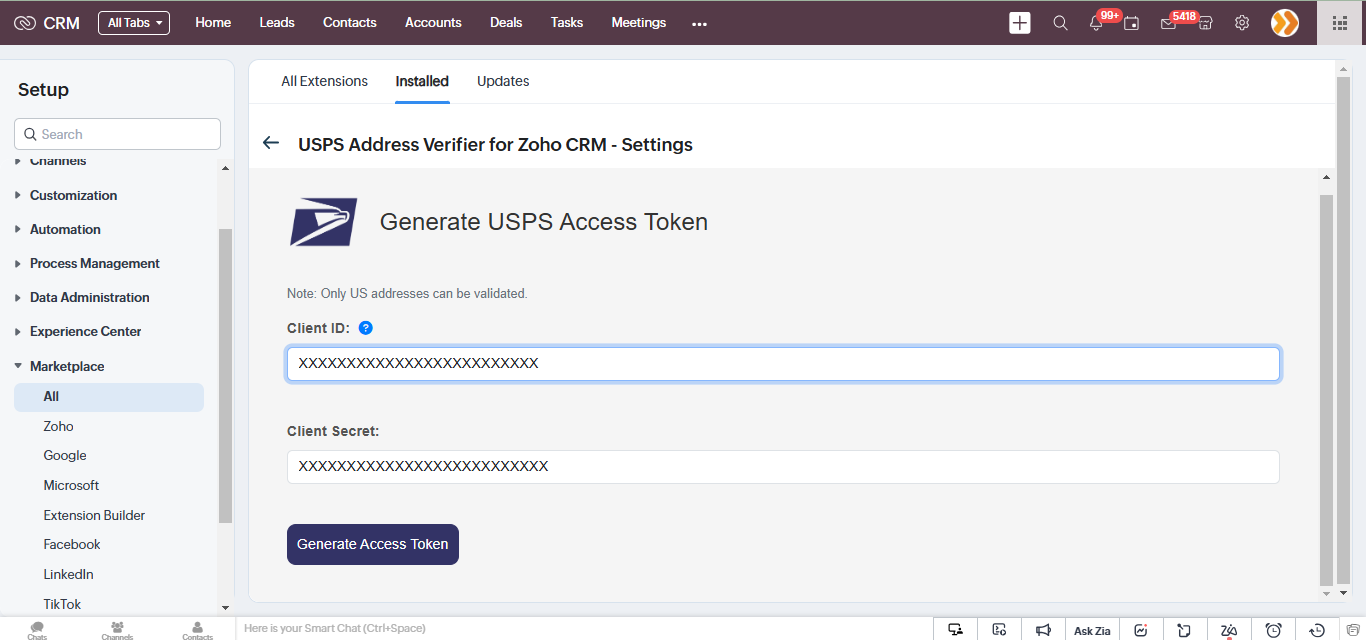Screen dimensions: 1366x640
Task: Open Channels in the bottom bar
Action: tap(117, 630)
